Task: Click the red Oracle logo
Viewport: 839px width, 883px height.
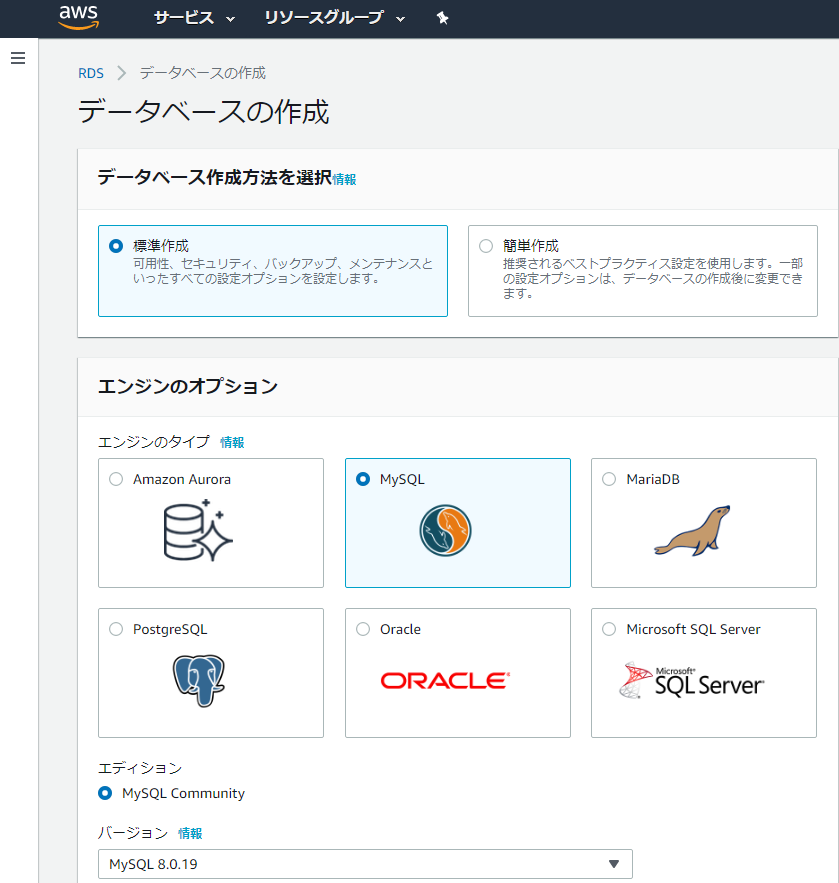Action: coord(445,681)
